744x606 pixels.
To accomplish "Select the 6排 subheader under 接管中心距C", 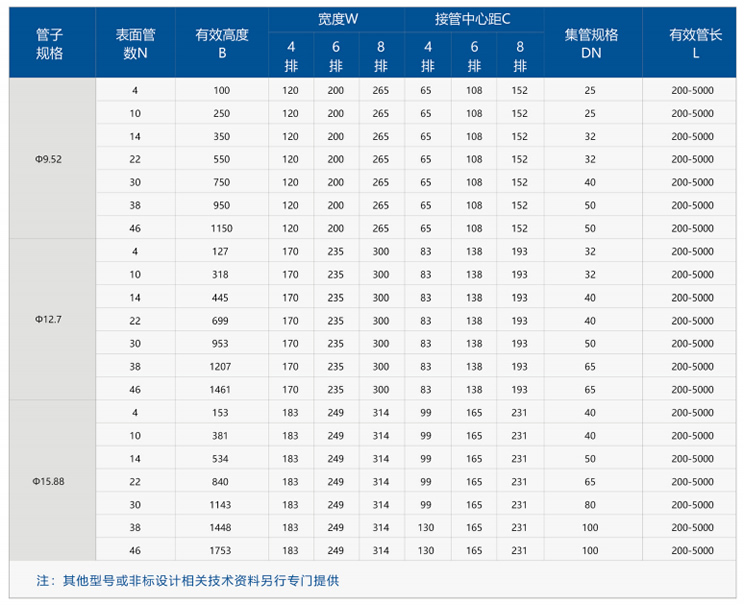I will tap(474, 56).
